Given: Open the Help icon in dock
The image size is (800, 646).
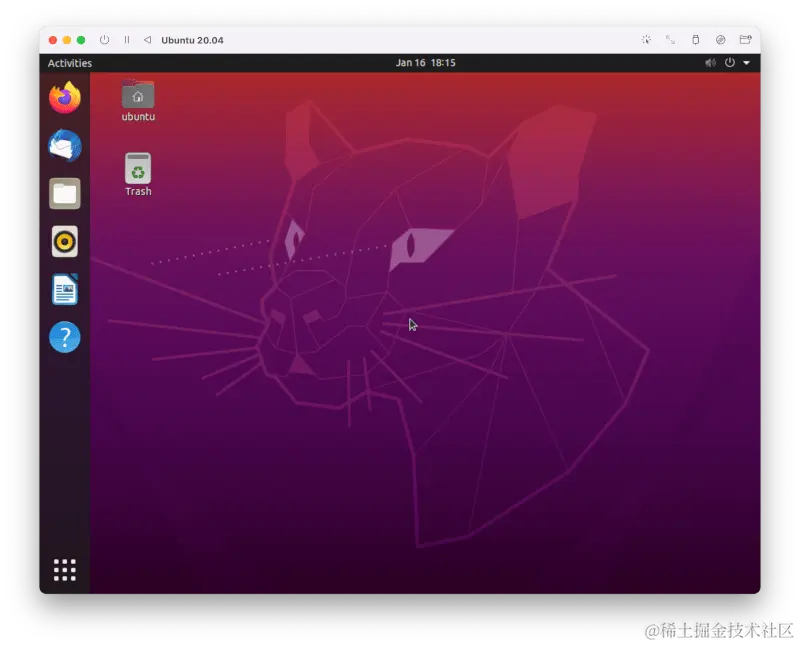Looking at the screenshot, I should [65, 337].
